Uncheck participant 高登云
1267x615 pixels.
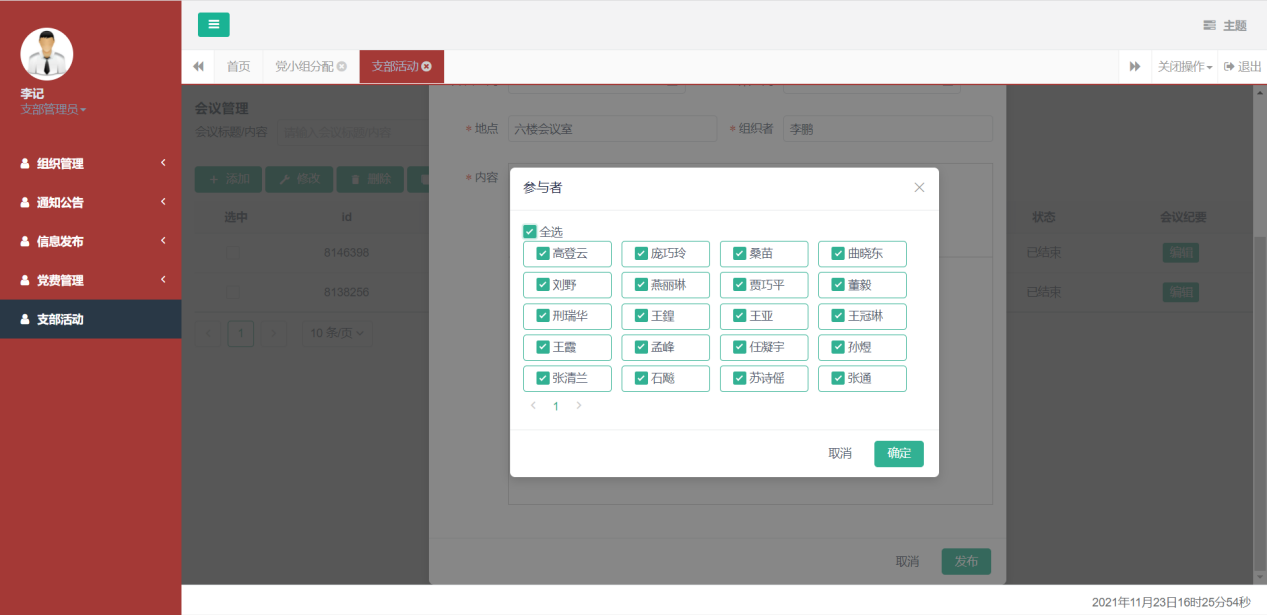(543, 254)
